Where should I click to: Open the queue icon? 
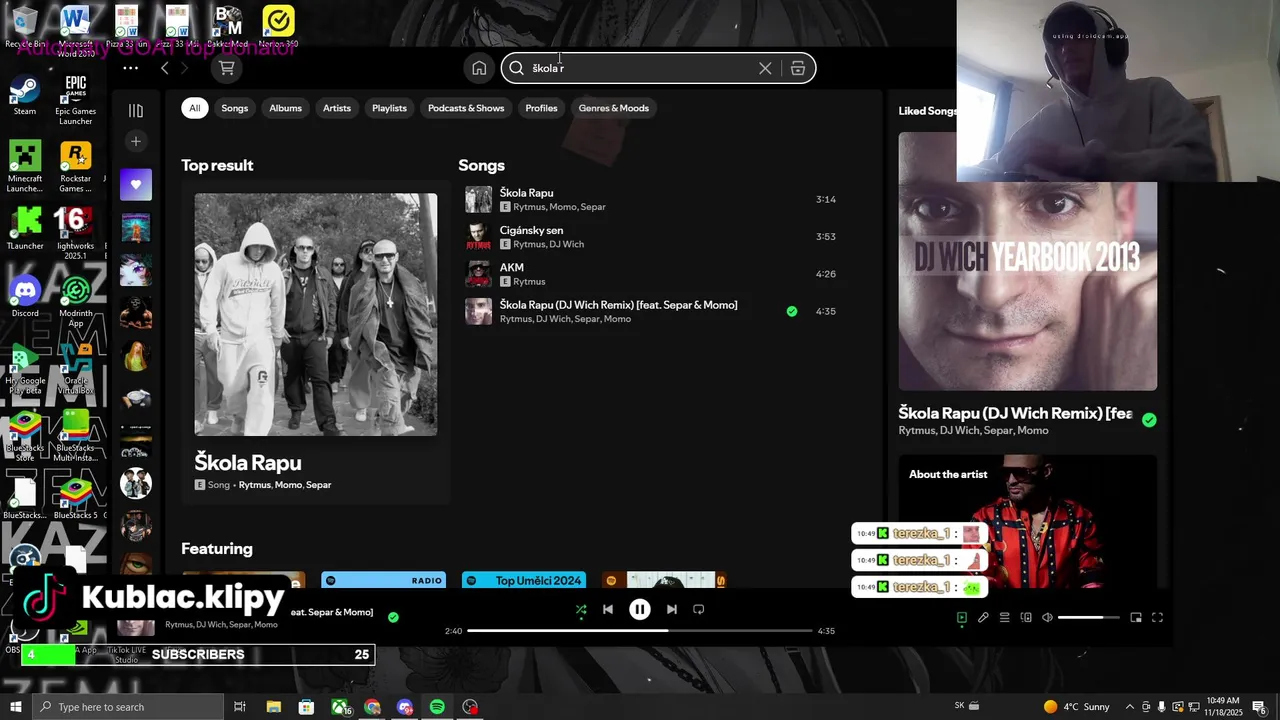pyautogui.click(x=1005, y=618)
